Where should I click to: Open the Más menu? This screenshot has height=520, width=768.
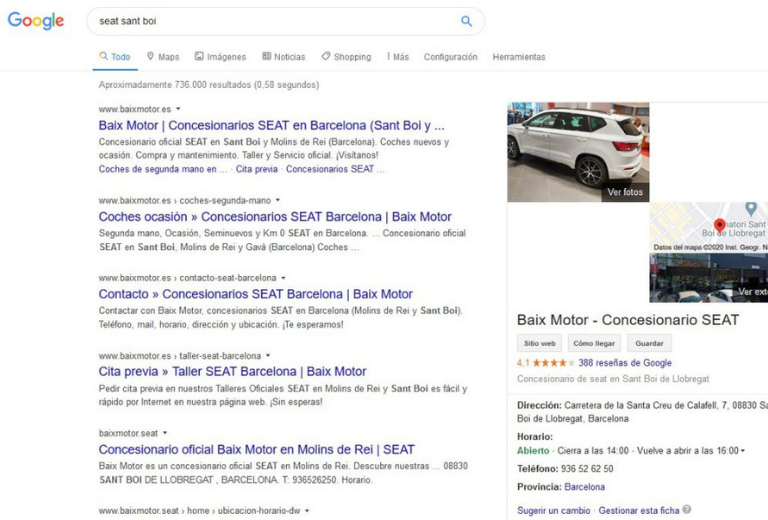click(398, 56)
